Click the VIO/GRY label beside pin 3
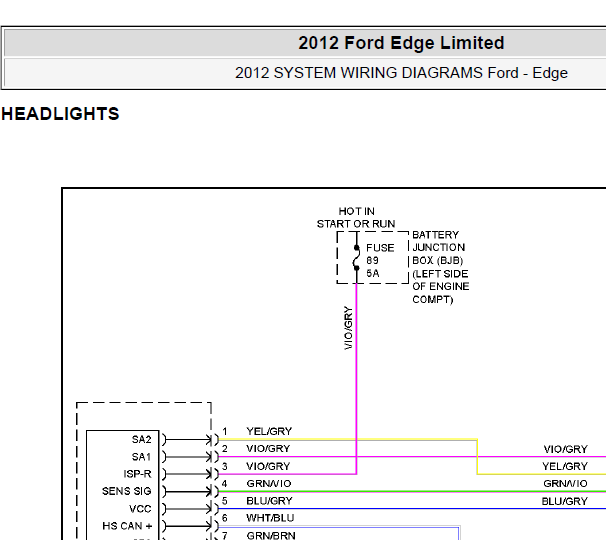Image resolution: width=606 pixels, height=540 pixels. [268, 467]
